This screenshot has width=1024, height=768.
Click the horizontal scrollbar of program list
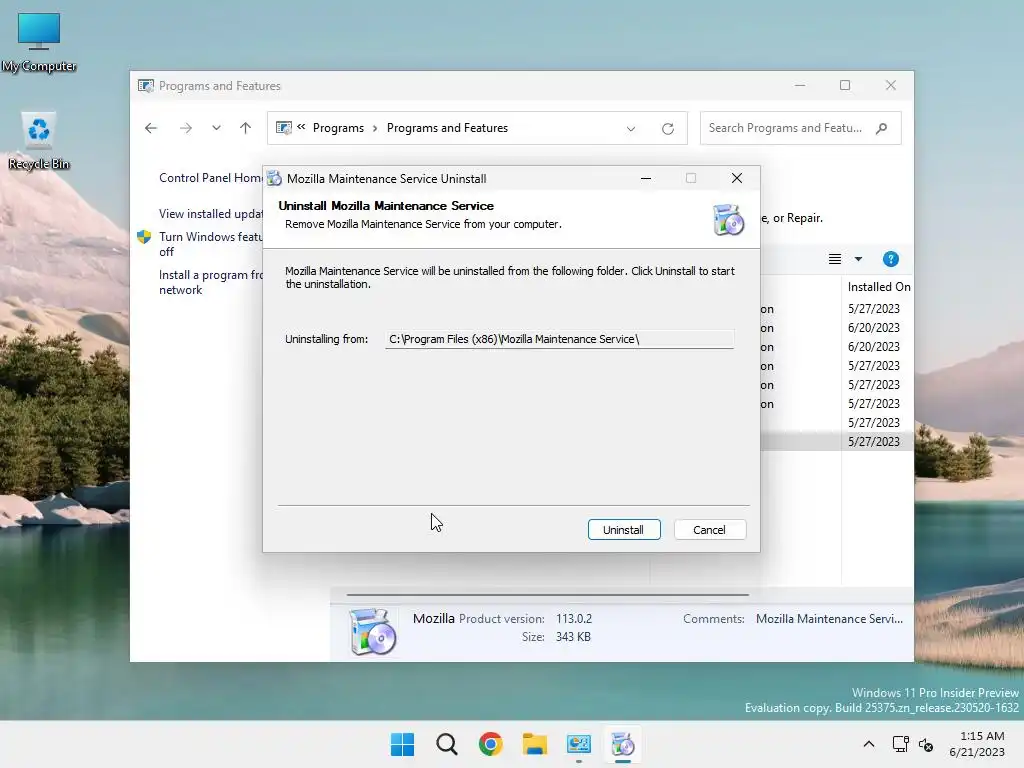[547, 595]
